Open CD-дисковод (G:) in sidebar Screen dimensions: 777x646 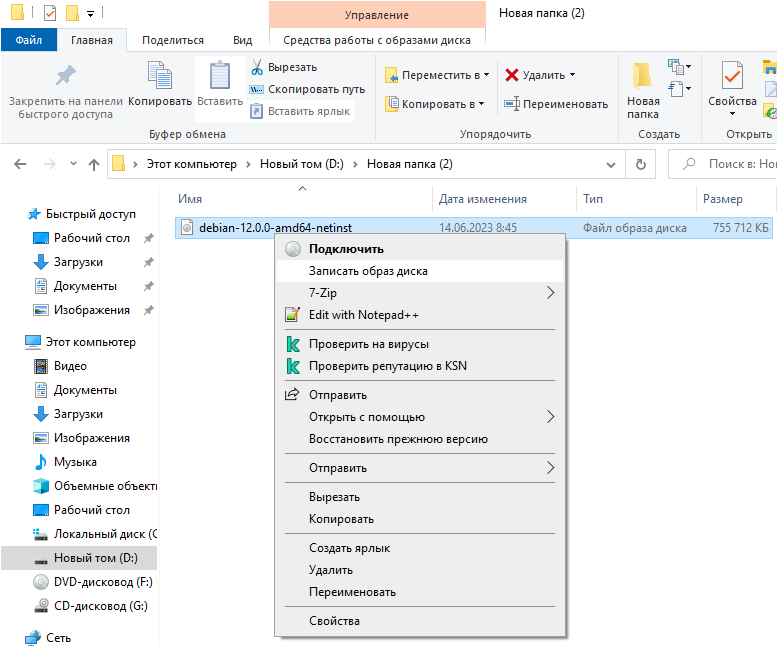pos(90,606)
